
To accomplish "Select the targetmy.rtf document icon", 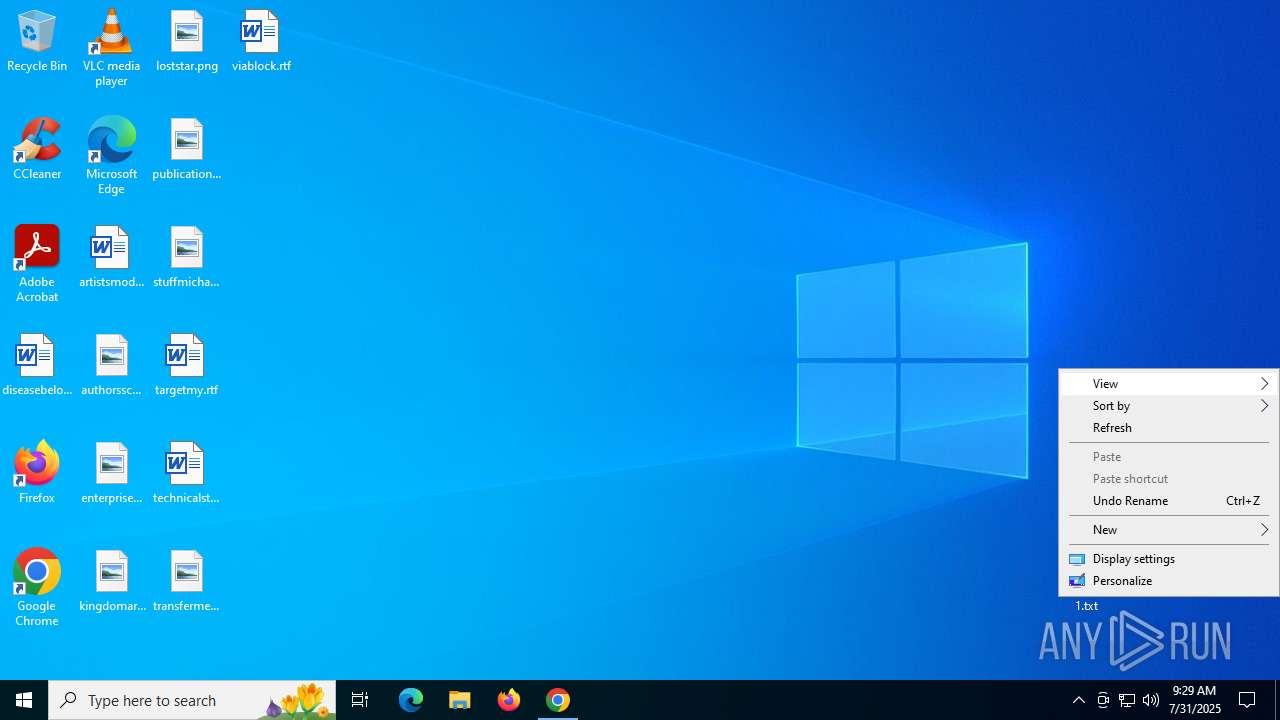I will coord(187,366).
